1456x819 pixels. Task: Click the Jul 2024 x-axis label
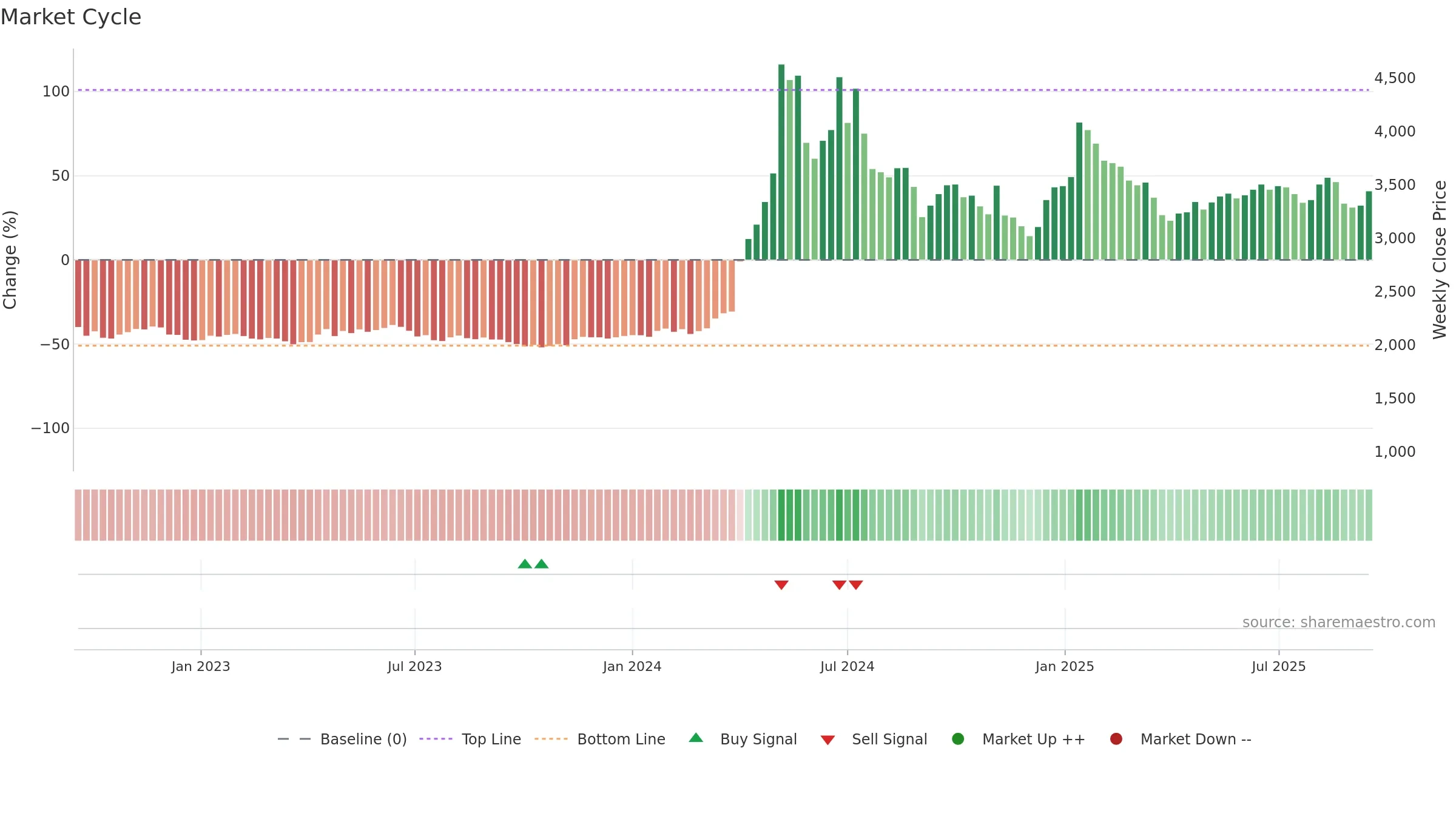tap(848, 667)
